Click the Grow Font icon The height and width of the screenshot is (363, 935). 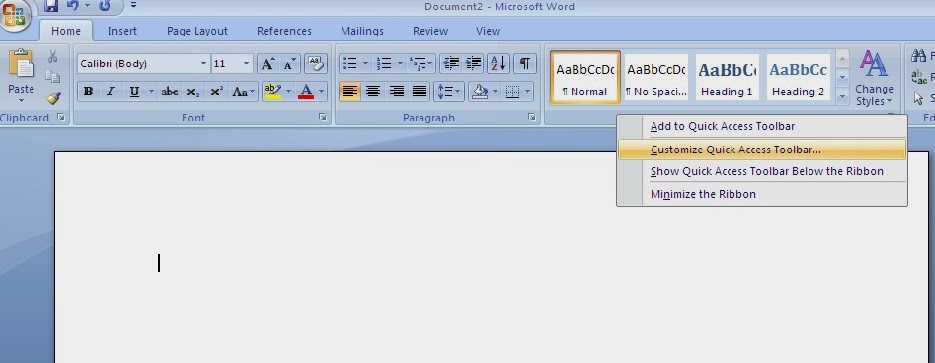click(x=268, y=64)
